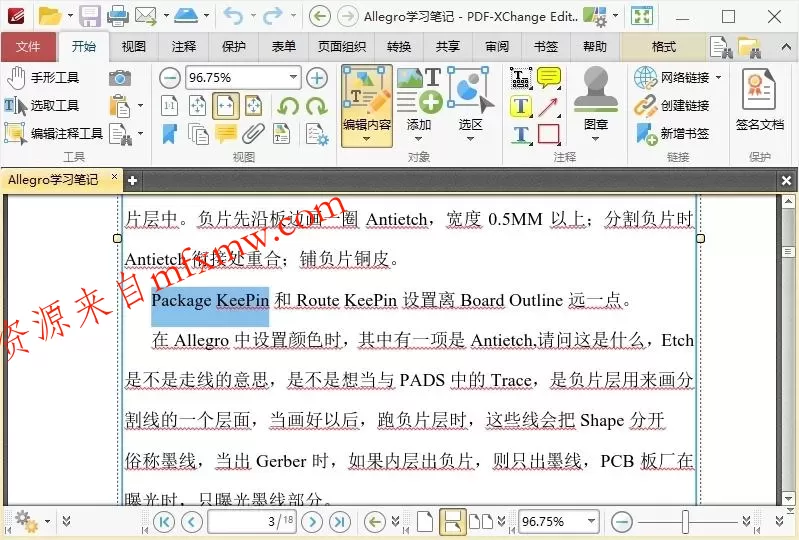Click the paste clipboard icon
Screen dimensions: 799x540
point(120,106)
